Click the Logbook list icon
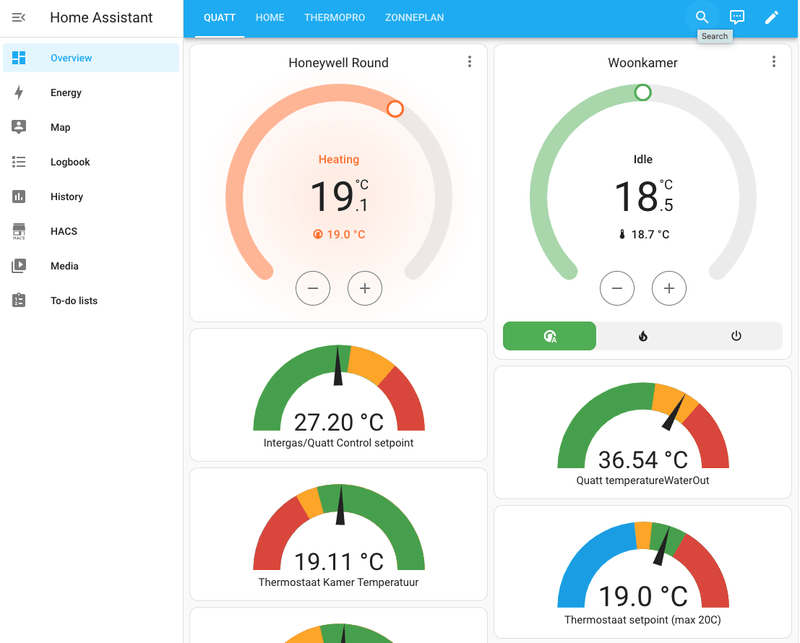Image resolution: width=800 pixels, height=643 pixels. tap(19, 162)
